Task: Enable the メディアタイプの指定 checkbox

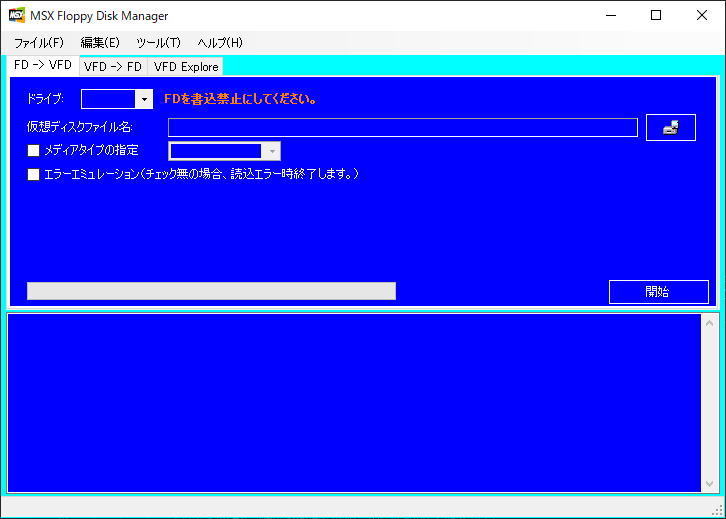Action: tap(34, 151)
